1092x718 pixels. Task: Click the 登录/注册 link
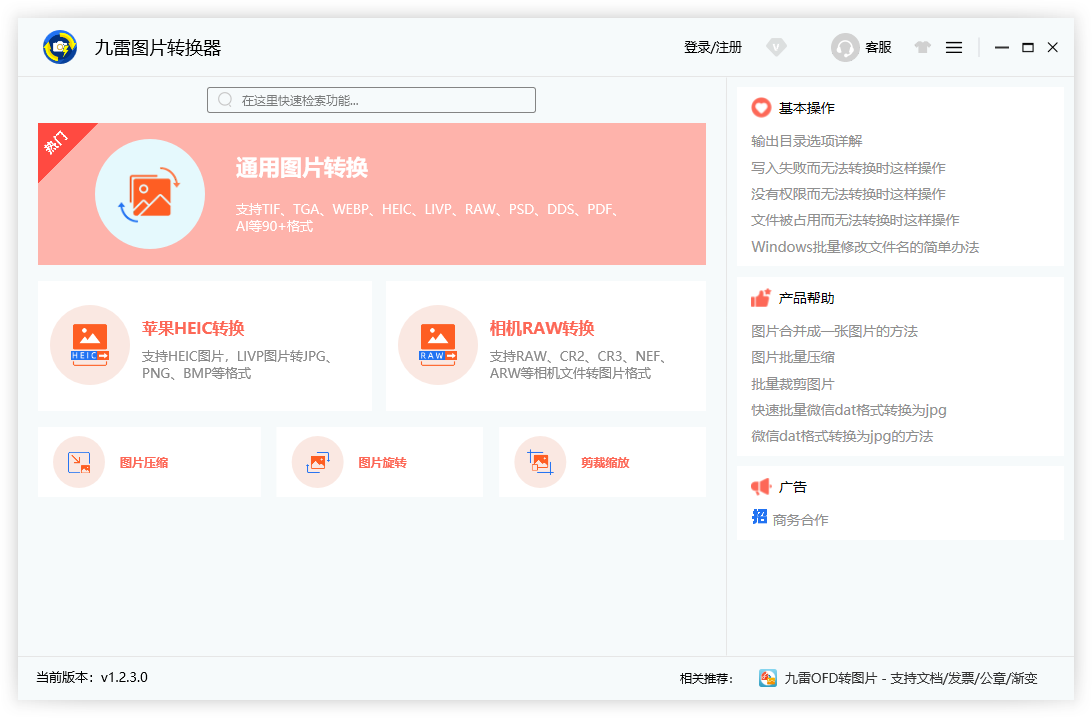point(712,47)
